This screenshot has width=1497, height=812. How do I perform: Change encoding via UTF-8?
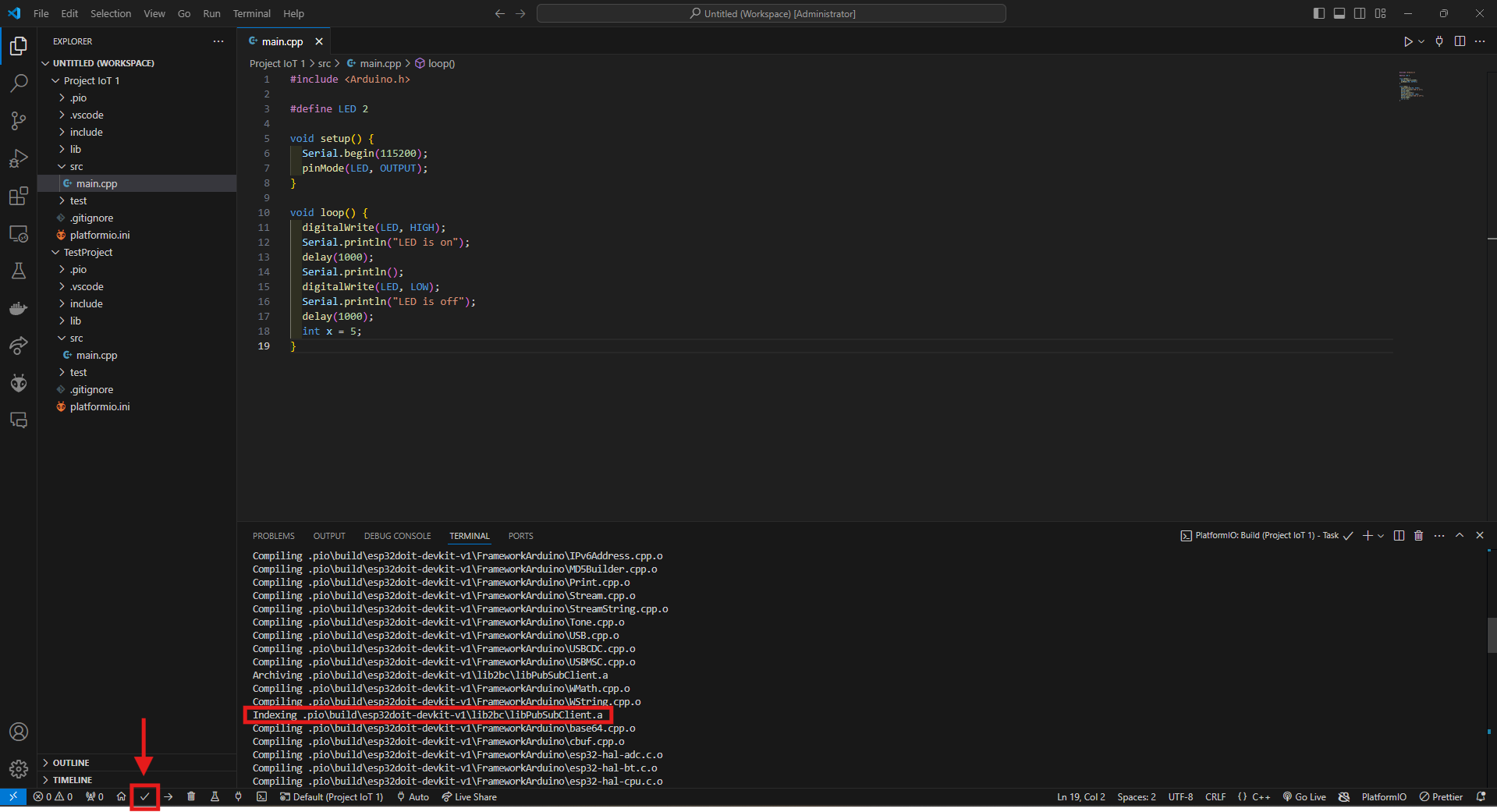(x=1180, y=796)
